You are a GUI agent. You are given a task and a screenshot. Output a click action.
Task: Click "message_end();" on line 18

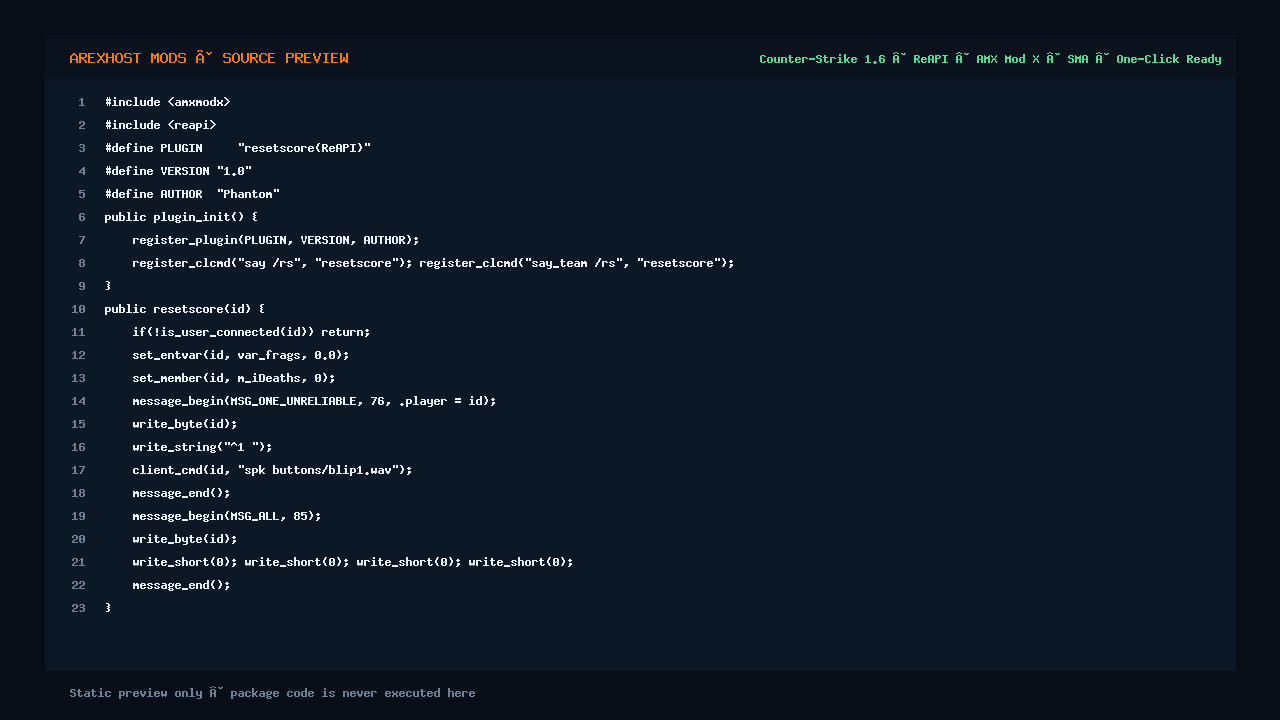coord(181,493)
